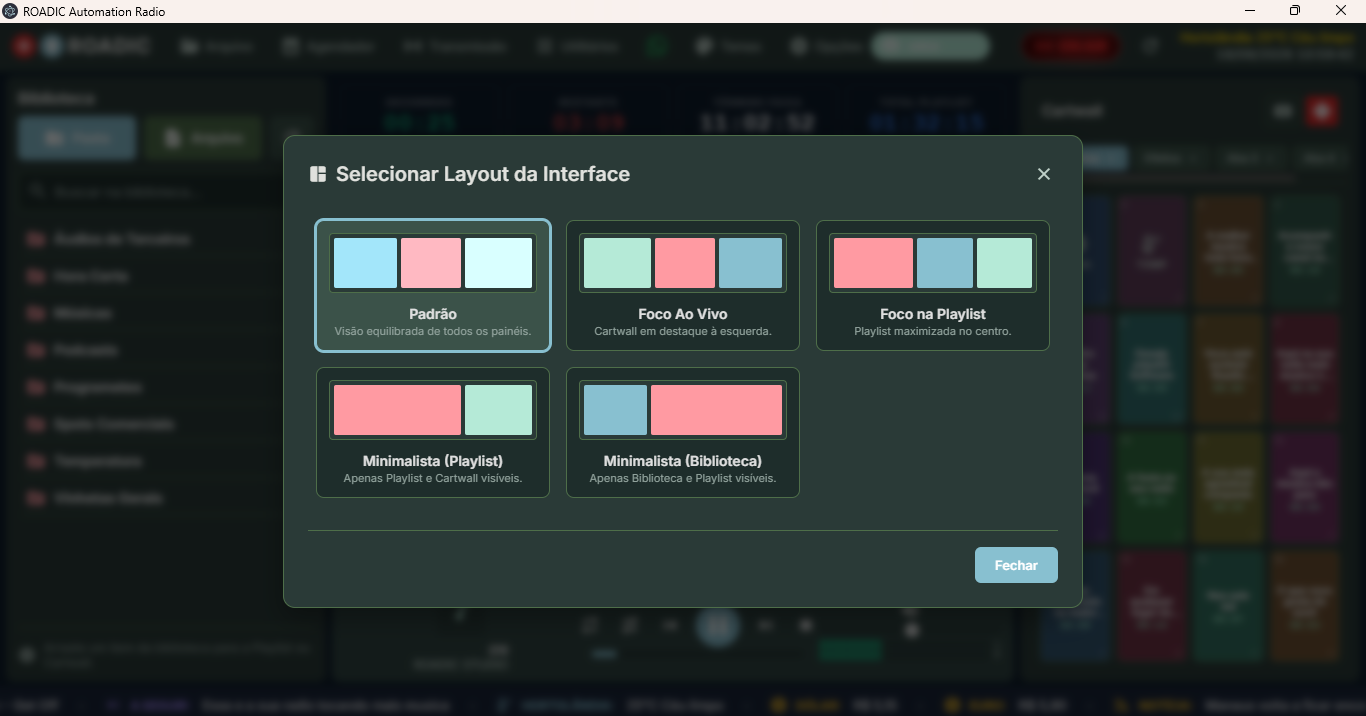Choose the Foco Ao Vivo layout
Screen dimensions: 1366x716
pyautogui.click(x=683, y=285)
